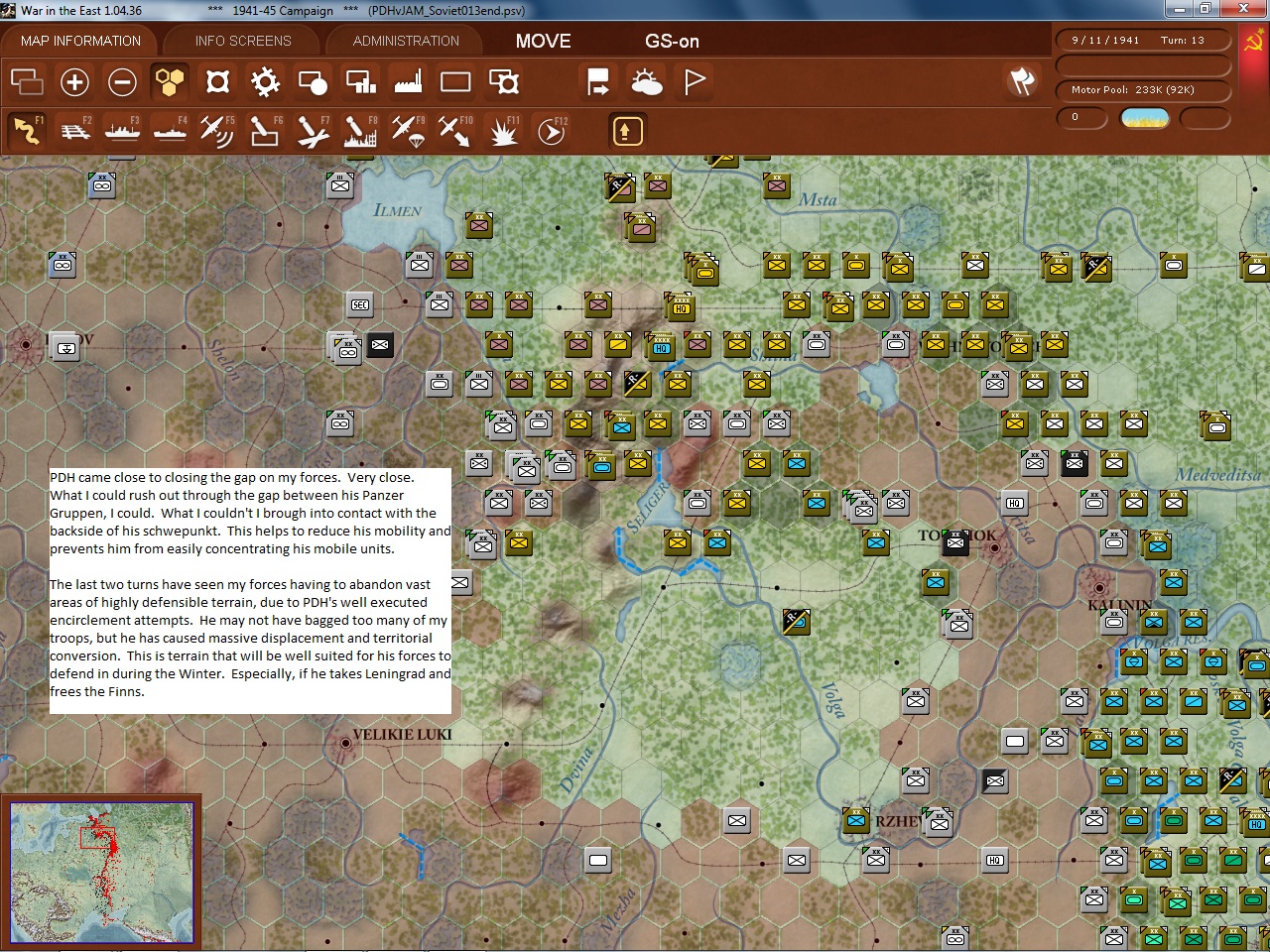The image size is (1270, 952).
Task: Open the Administration tab
Action: tap(406, 41)
